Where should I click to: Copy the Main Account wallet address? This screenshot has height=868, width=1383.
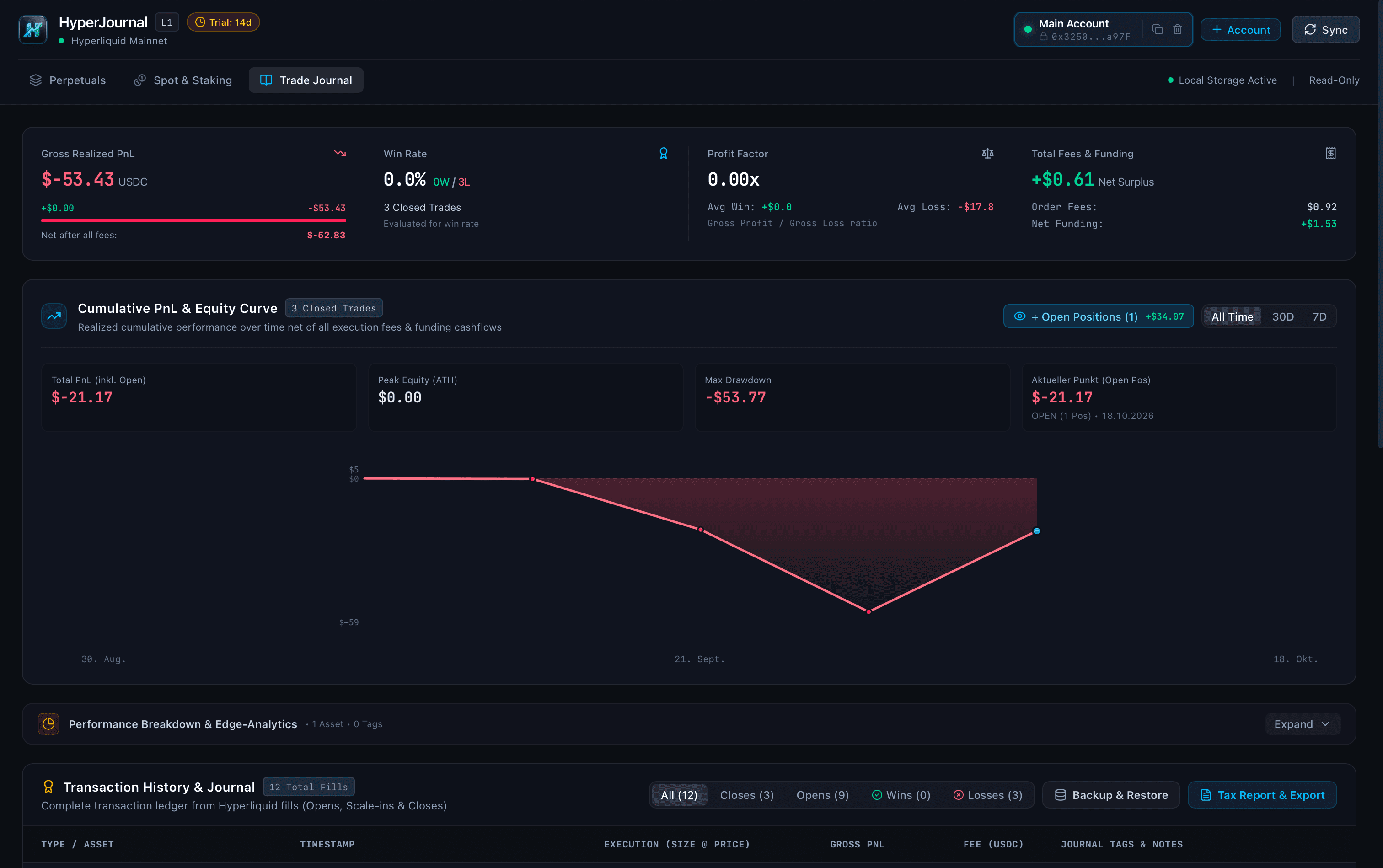1158,29
